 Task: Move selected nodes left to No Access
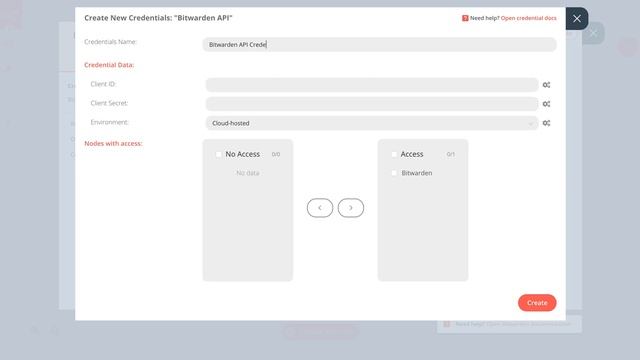click(320, 208)
